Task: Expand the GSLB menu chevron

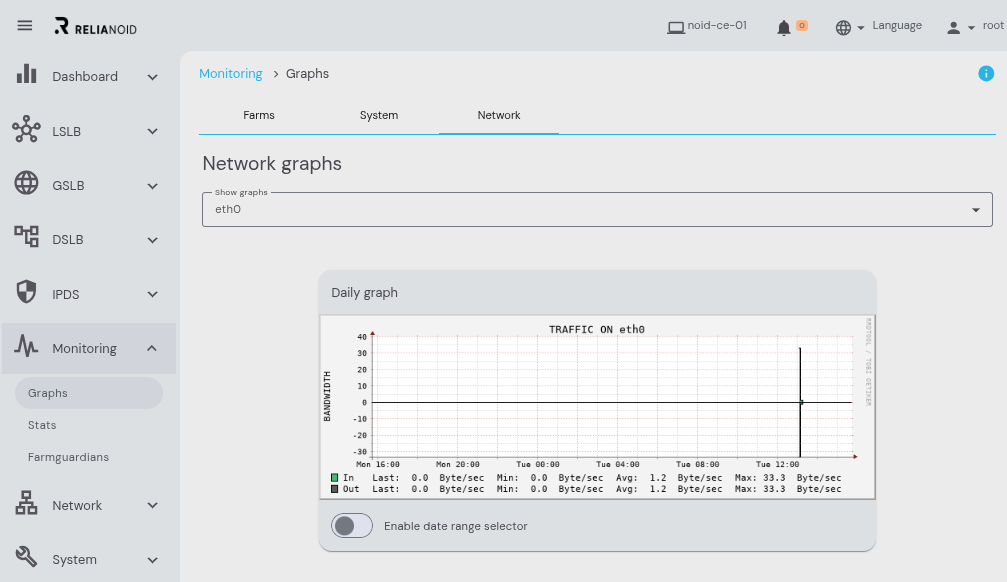Action: click(152, 186)
